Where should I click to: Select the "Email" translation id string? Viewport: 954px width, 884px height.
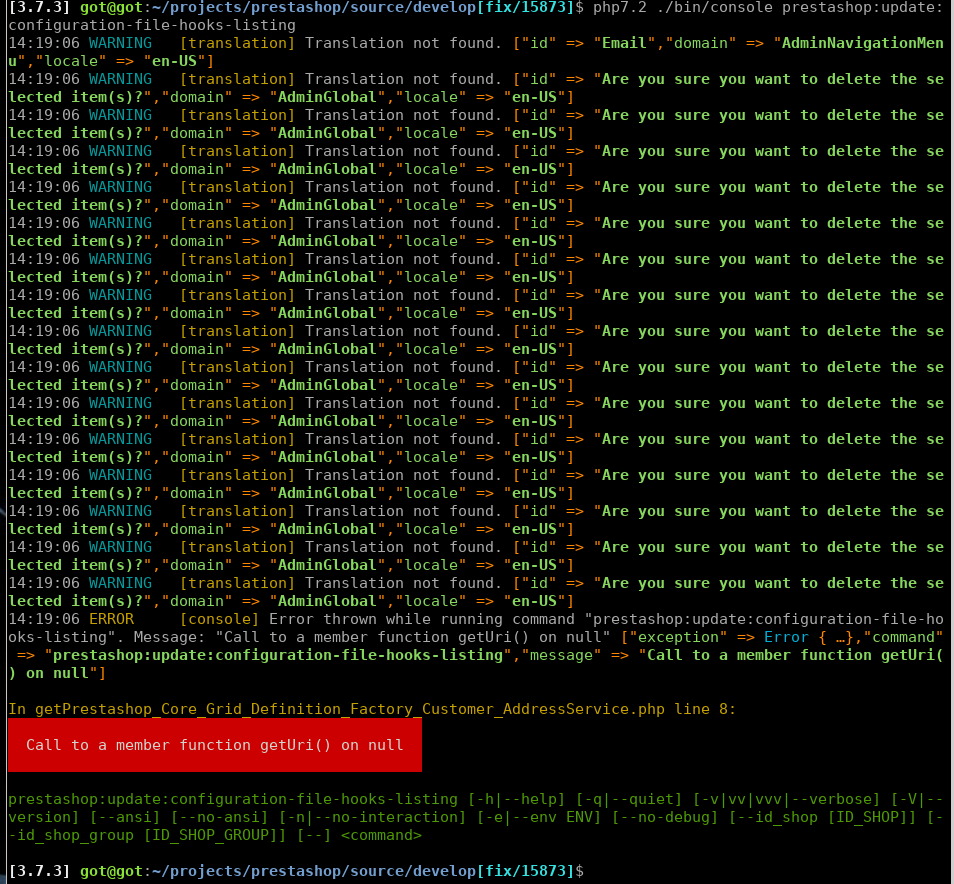pos(624,43)
